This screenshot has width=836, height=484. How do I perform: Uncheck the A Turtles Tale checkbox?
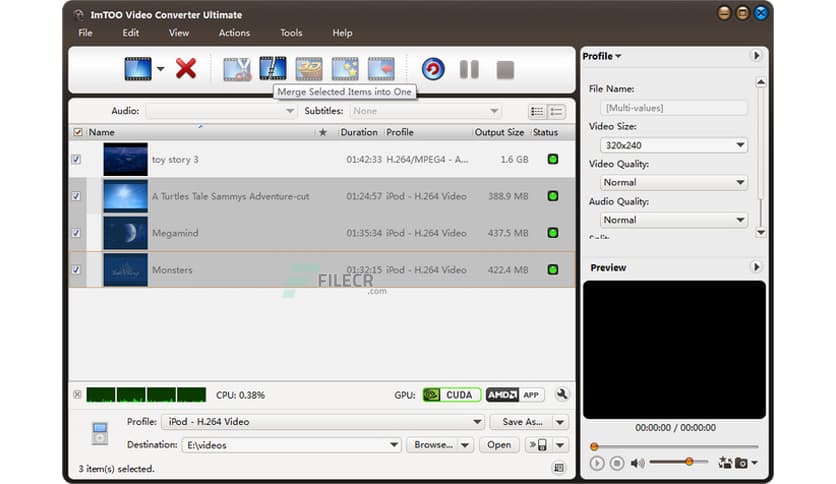[76, 196]
